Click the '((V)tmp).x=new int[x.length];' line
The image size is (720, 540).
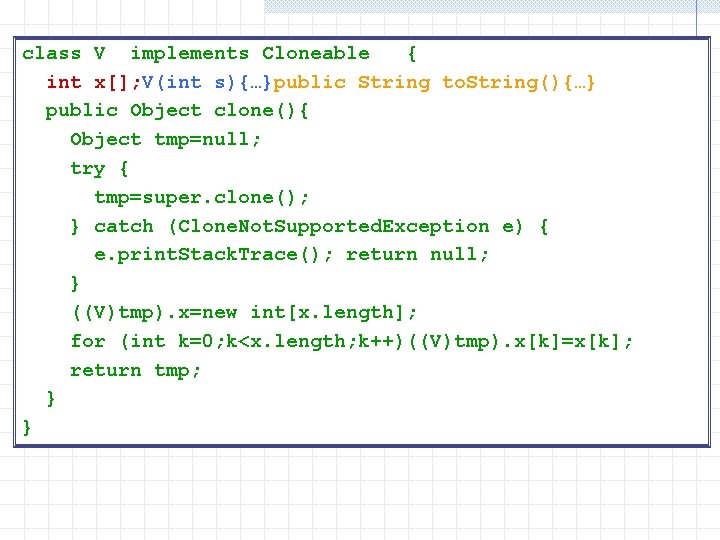pyautogui.click(x=244, y=313)
